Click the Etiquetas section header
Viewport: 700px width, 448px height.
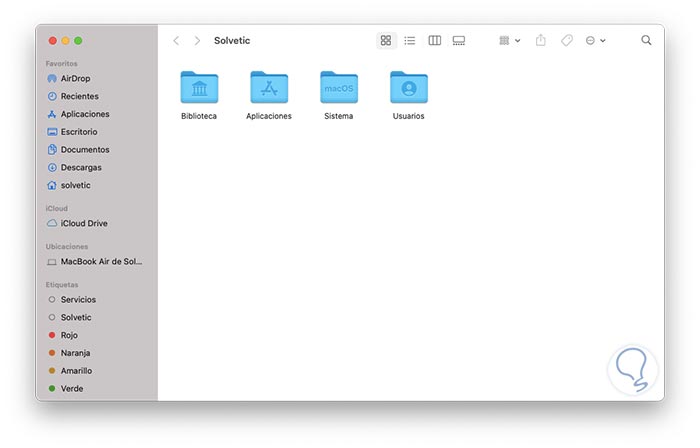[x=62, y=285]
